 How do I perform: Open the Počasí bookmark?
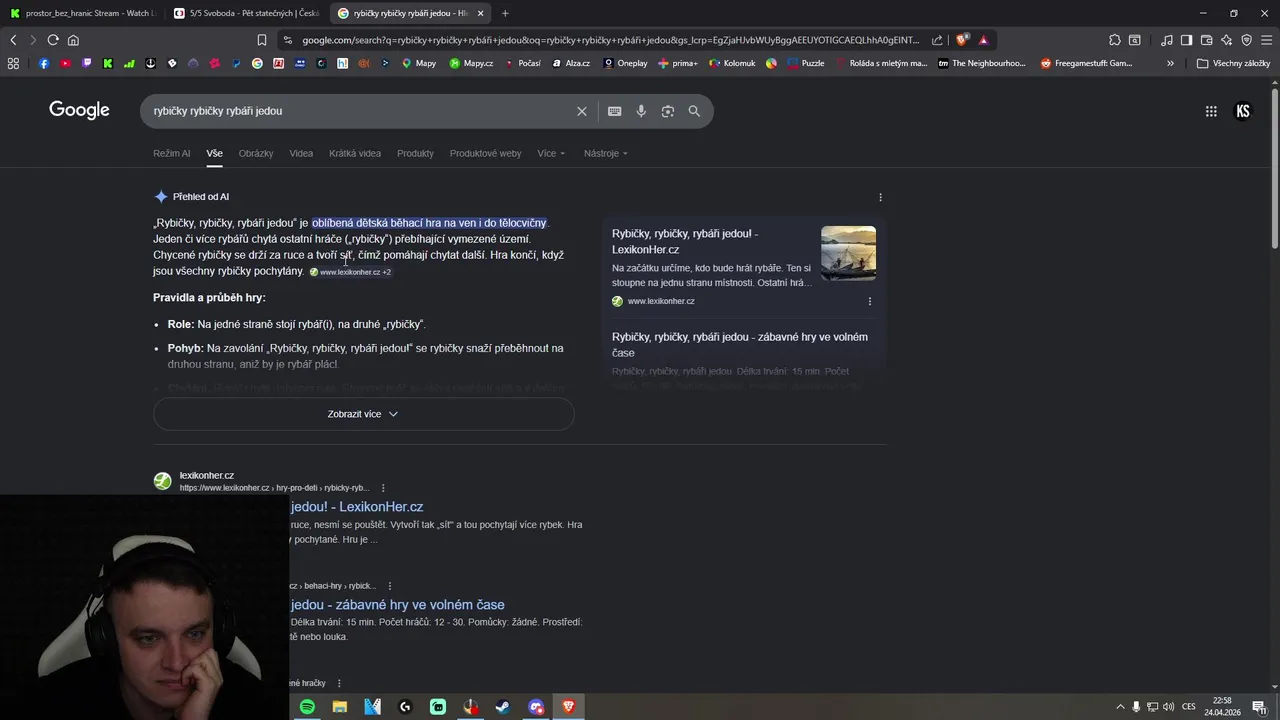point(523,63)
